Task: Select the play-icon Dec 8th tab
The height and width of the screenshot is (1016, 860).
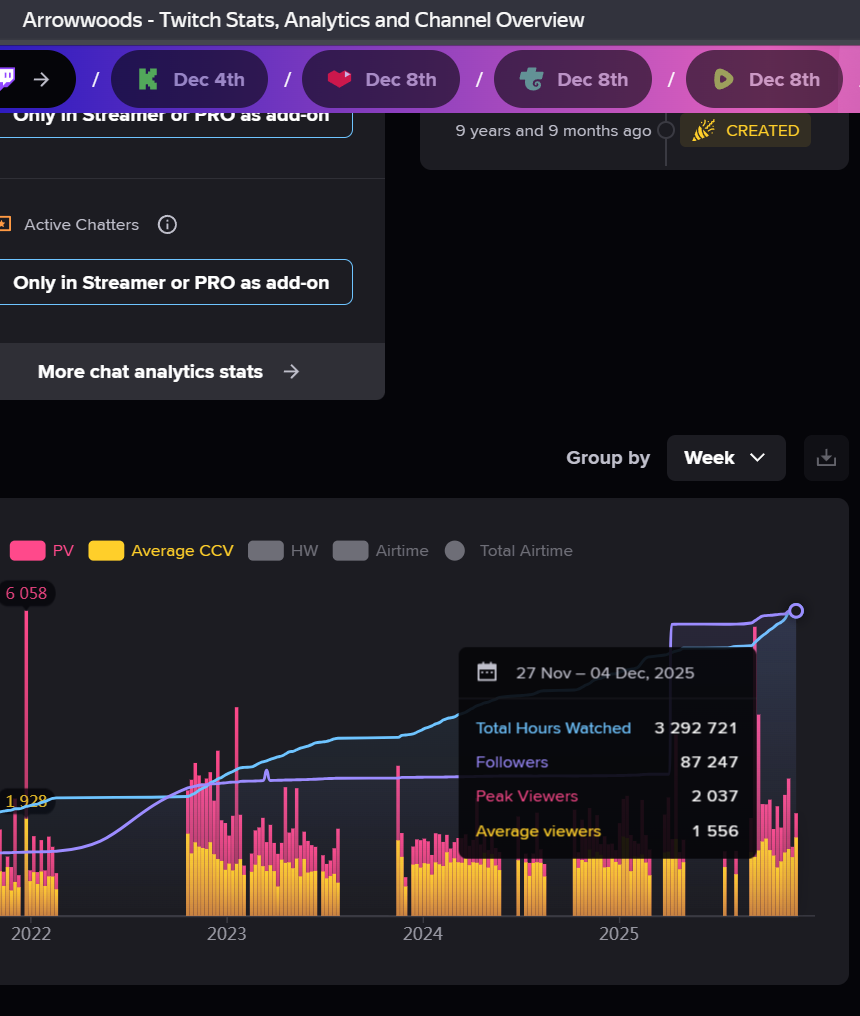Action: (x=765, y=79)
